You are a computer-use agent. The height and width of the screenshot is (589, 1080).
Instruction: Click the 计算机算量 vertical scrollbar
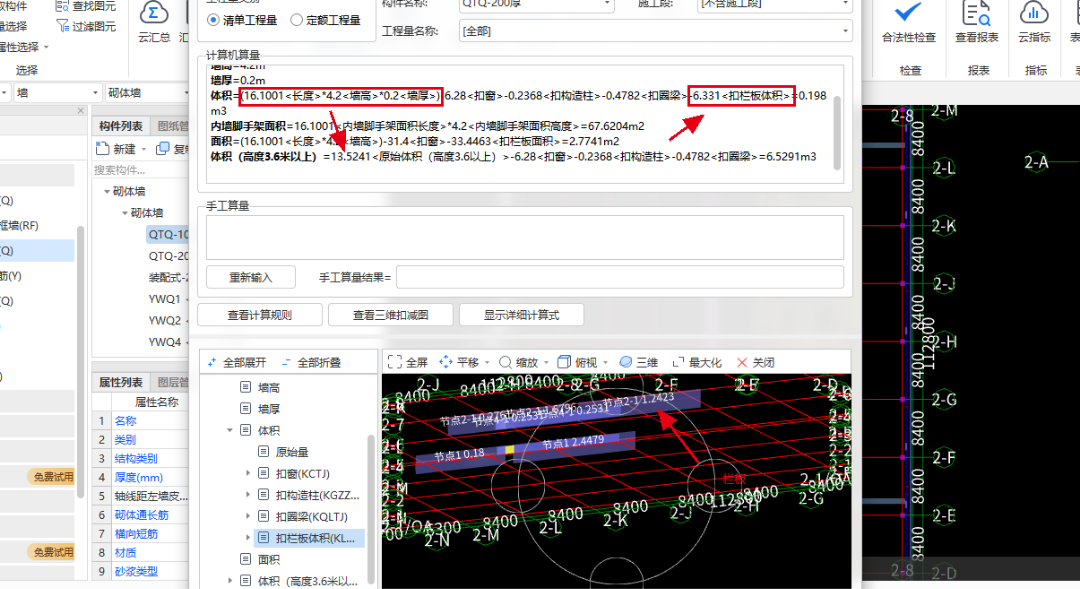[837, 131]
